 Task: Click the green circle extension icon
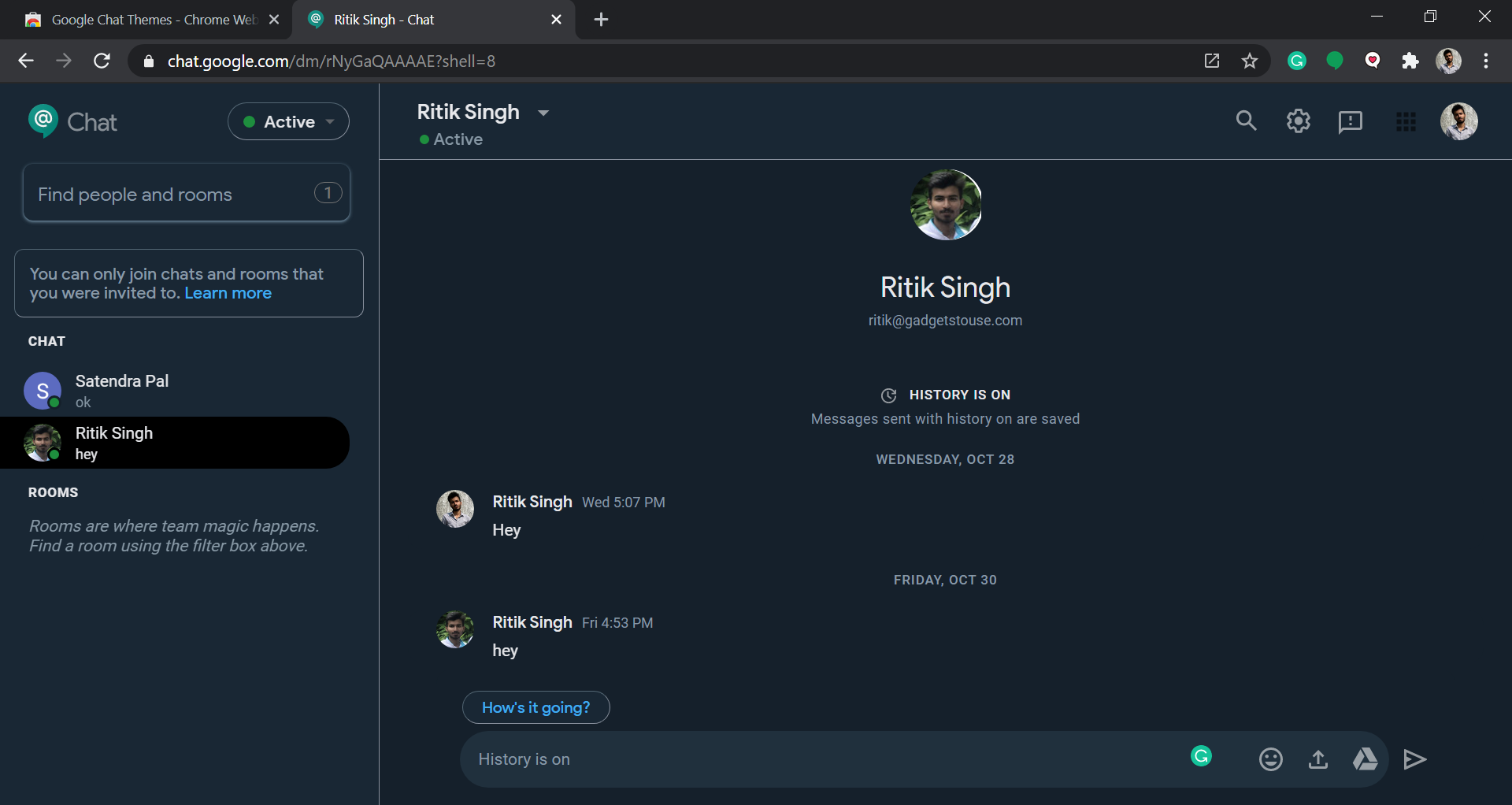(1335, 61)
